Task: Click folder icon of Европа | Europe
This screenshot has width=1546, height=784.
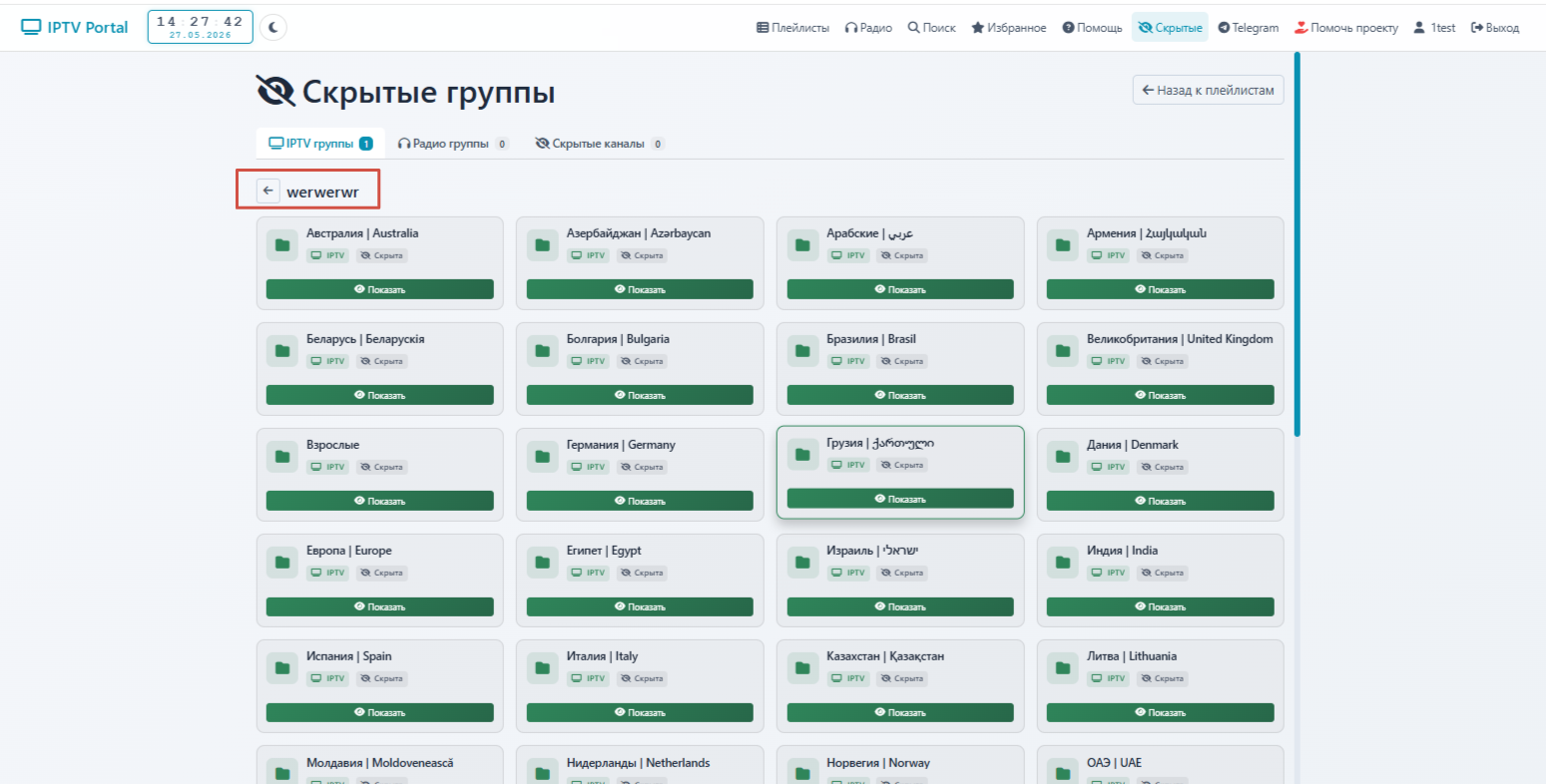Action: (x=282, y=563)
